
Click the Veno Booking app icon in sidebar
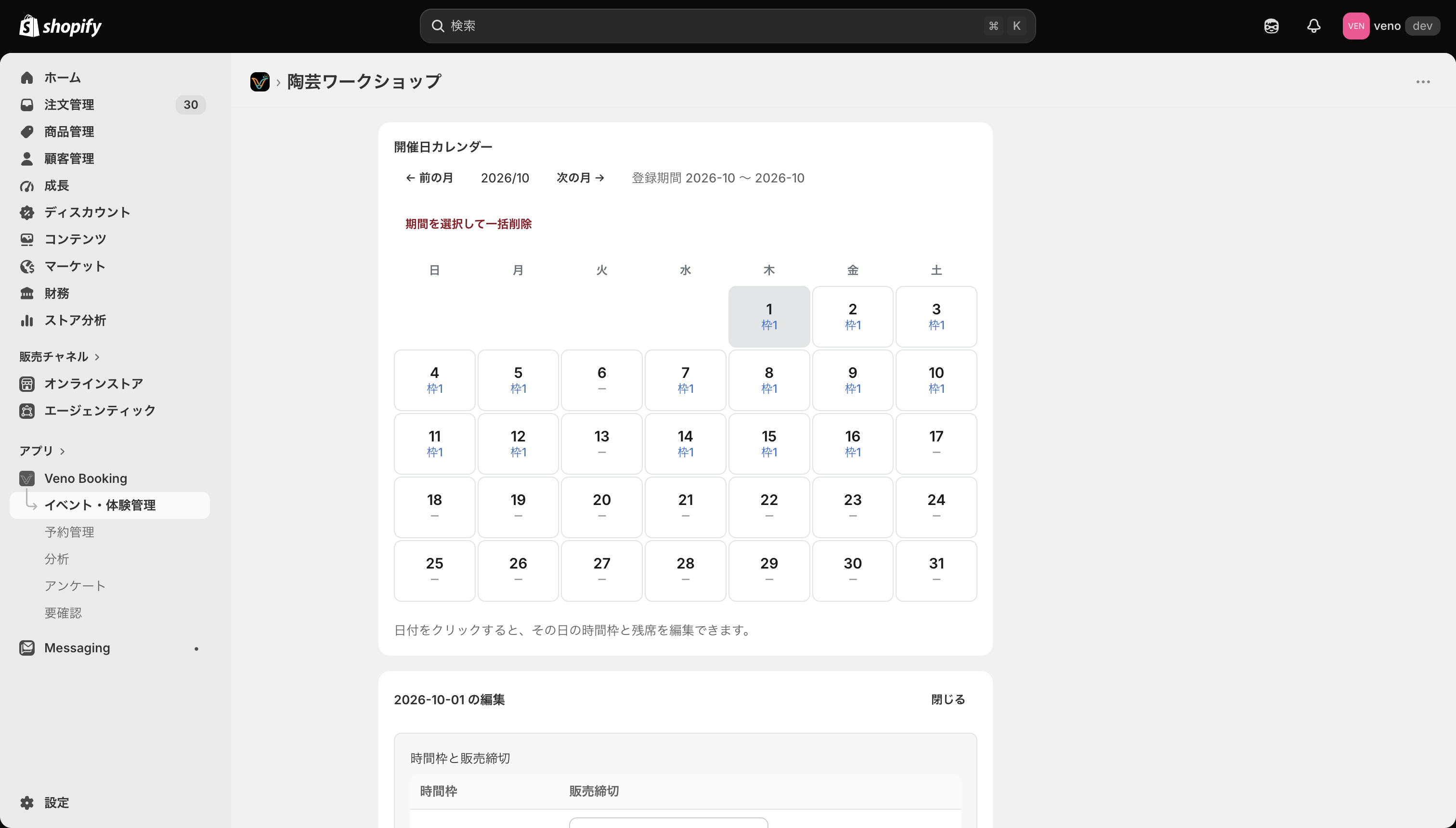coord(27,478)
